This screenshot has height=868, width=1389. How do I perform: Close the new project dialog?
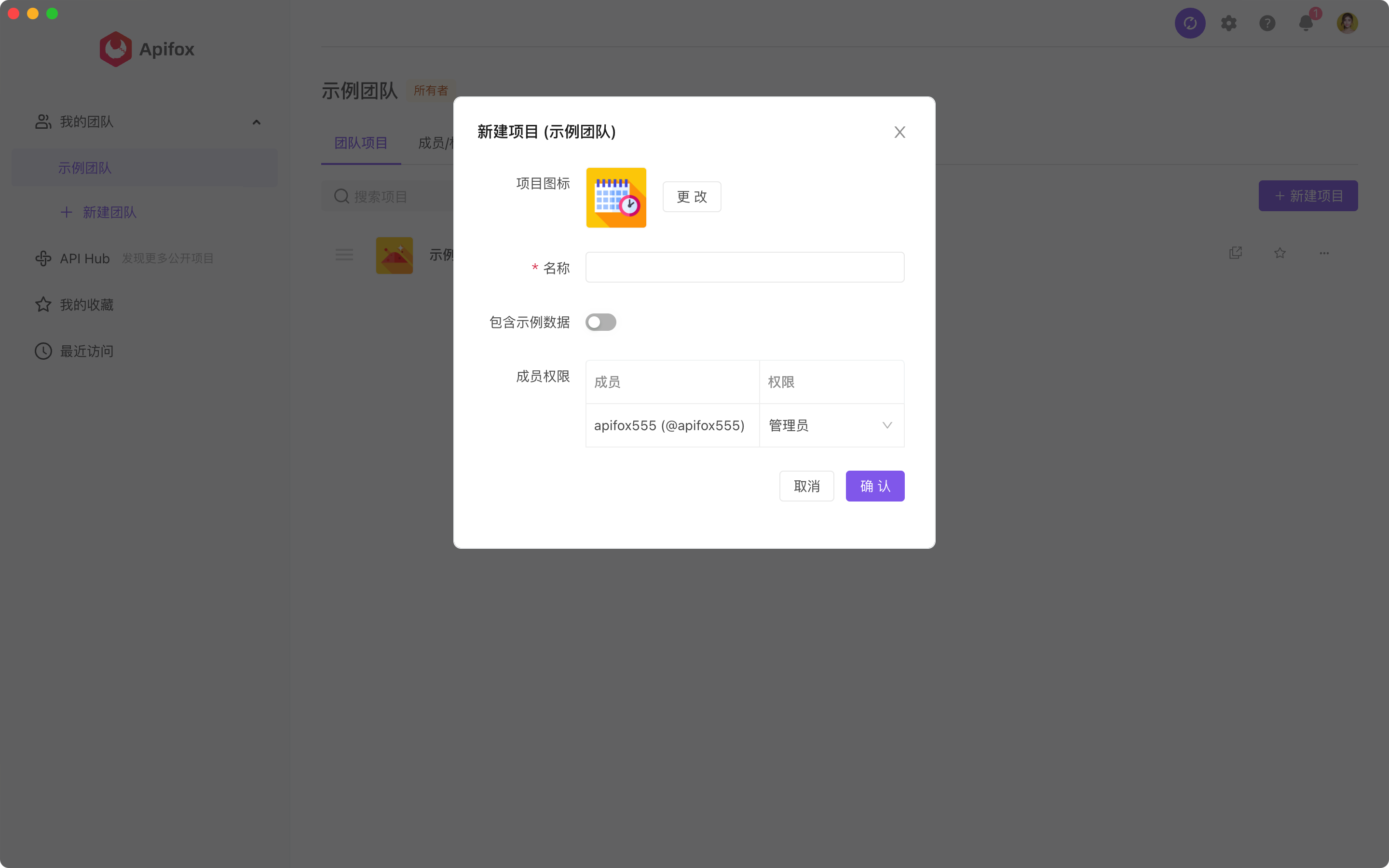pyautogui.click(x=899, y=132)
